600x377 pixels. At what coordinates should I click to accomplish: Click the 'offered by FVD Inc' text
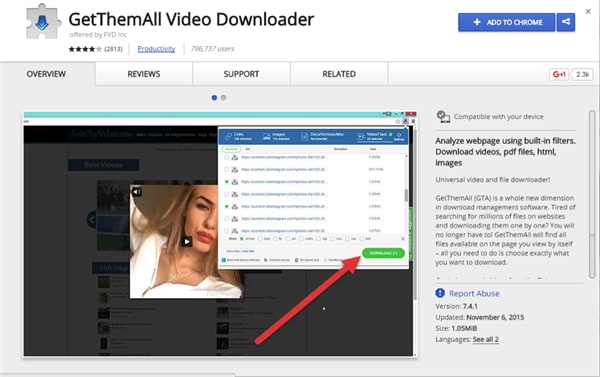(x=98, y=35)
